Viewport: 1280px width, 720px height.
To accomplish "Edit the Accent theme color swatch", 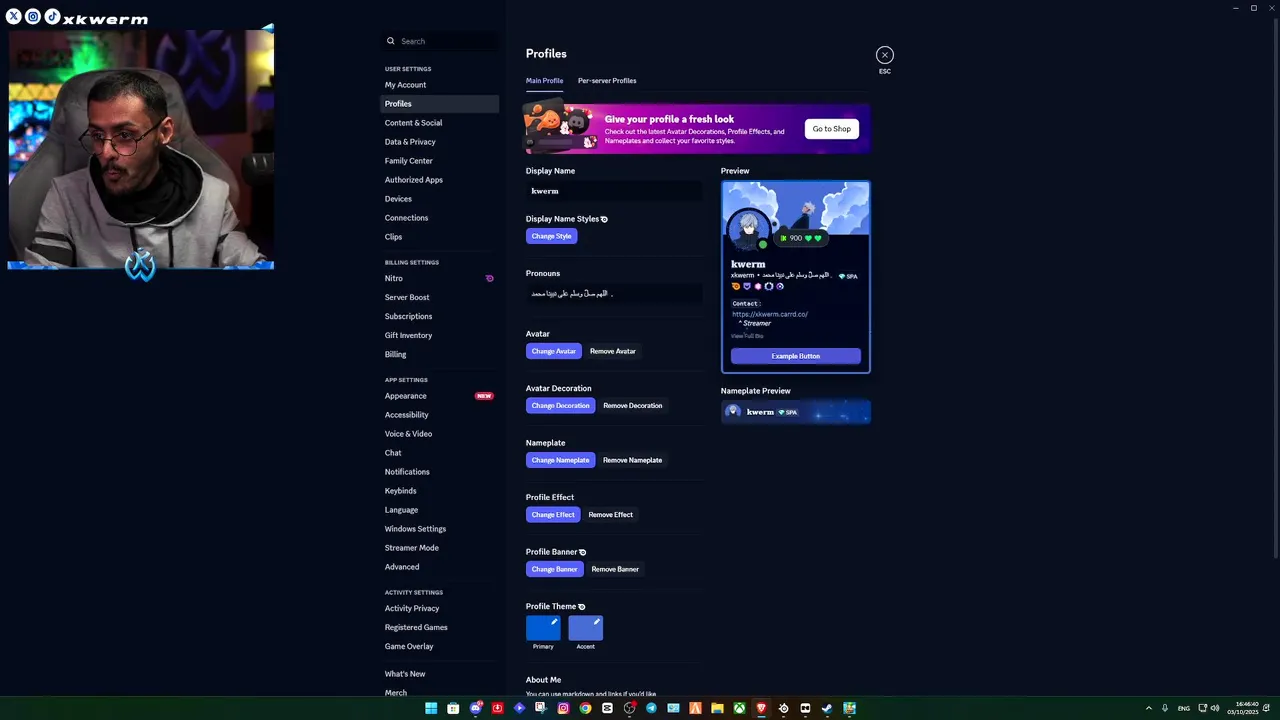I will pyautogui.click(x=586, y=628).
